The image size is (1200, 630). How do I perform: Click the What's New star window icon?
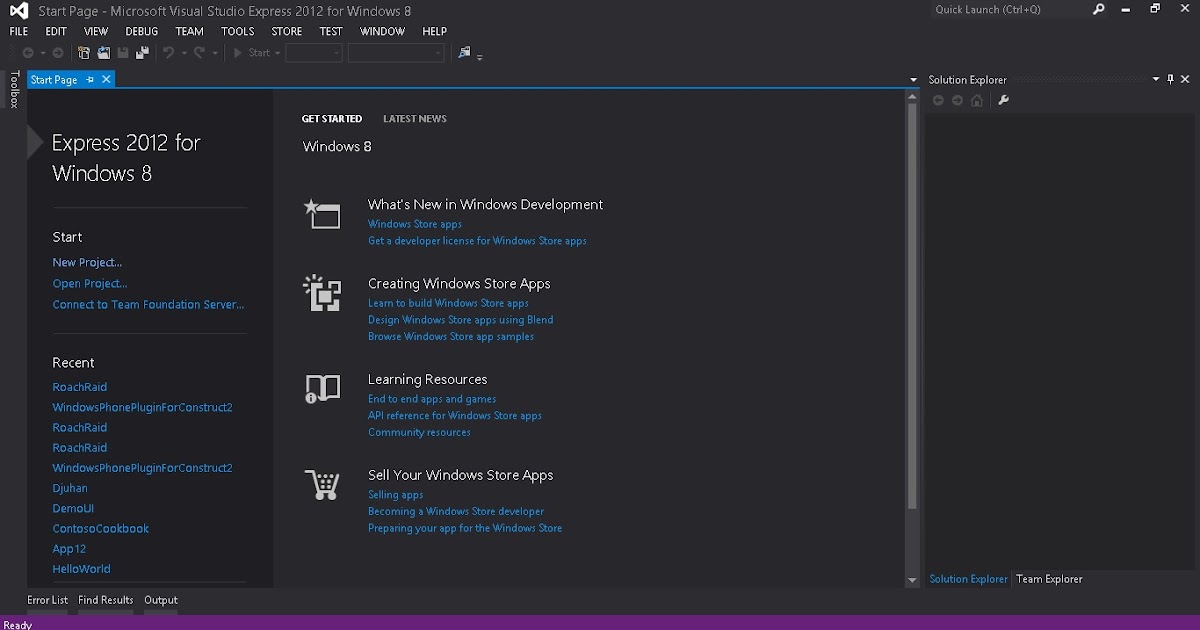pyautogui.click(x=322, y=213)
